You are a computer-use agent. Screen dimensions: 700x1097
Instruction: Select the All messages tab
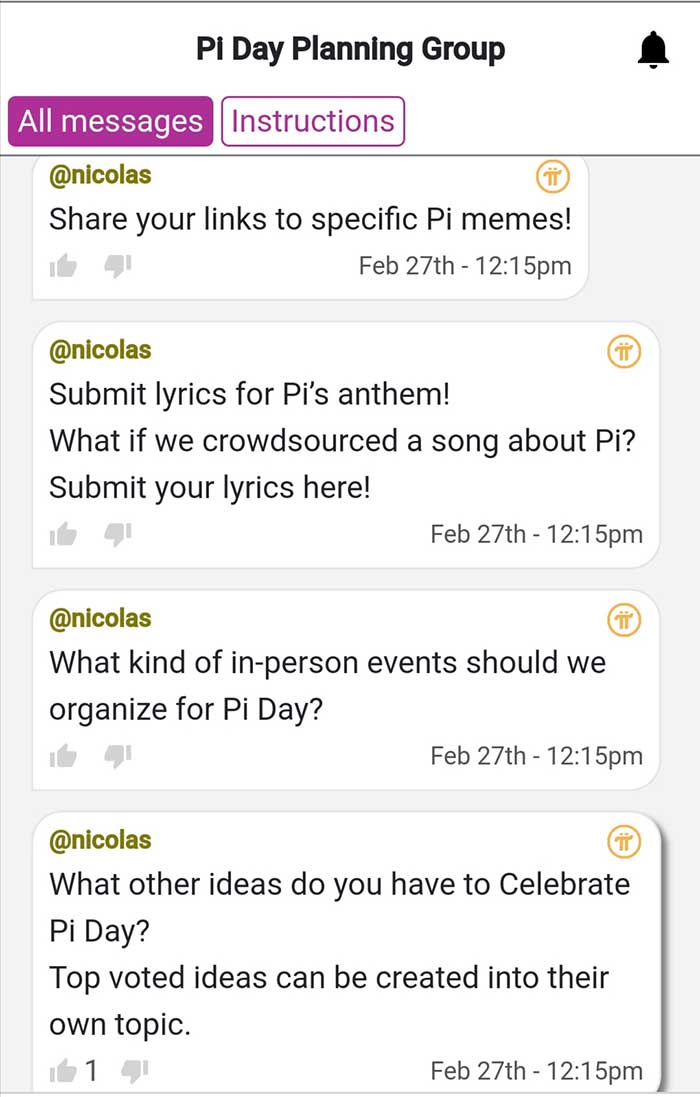pyautogui.click(x=110, y=121)
